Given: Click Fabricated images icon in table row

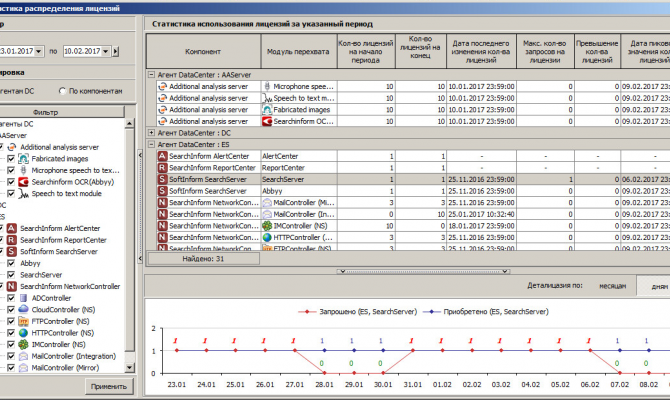Looking at the screenshot, I should (267, 110).
